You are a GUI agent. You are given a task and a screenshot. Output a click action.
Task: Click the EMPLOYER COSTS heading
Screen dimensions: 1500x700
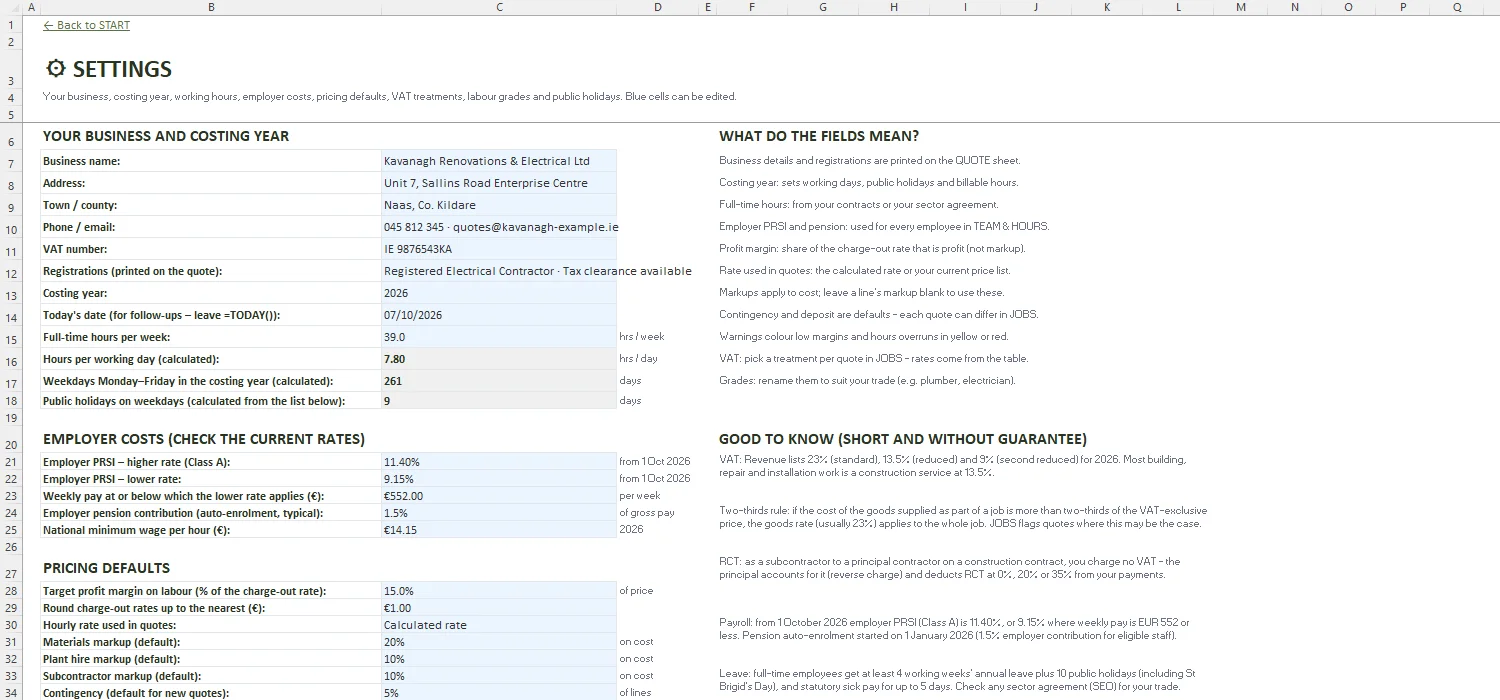[204, 439]
